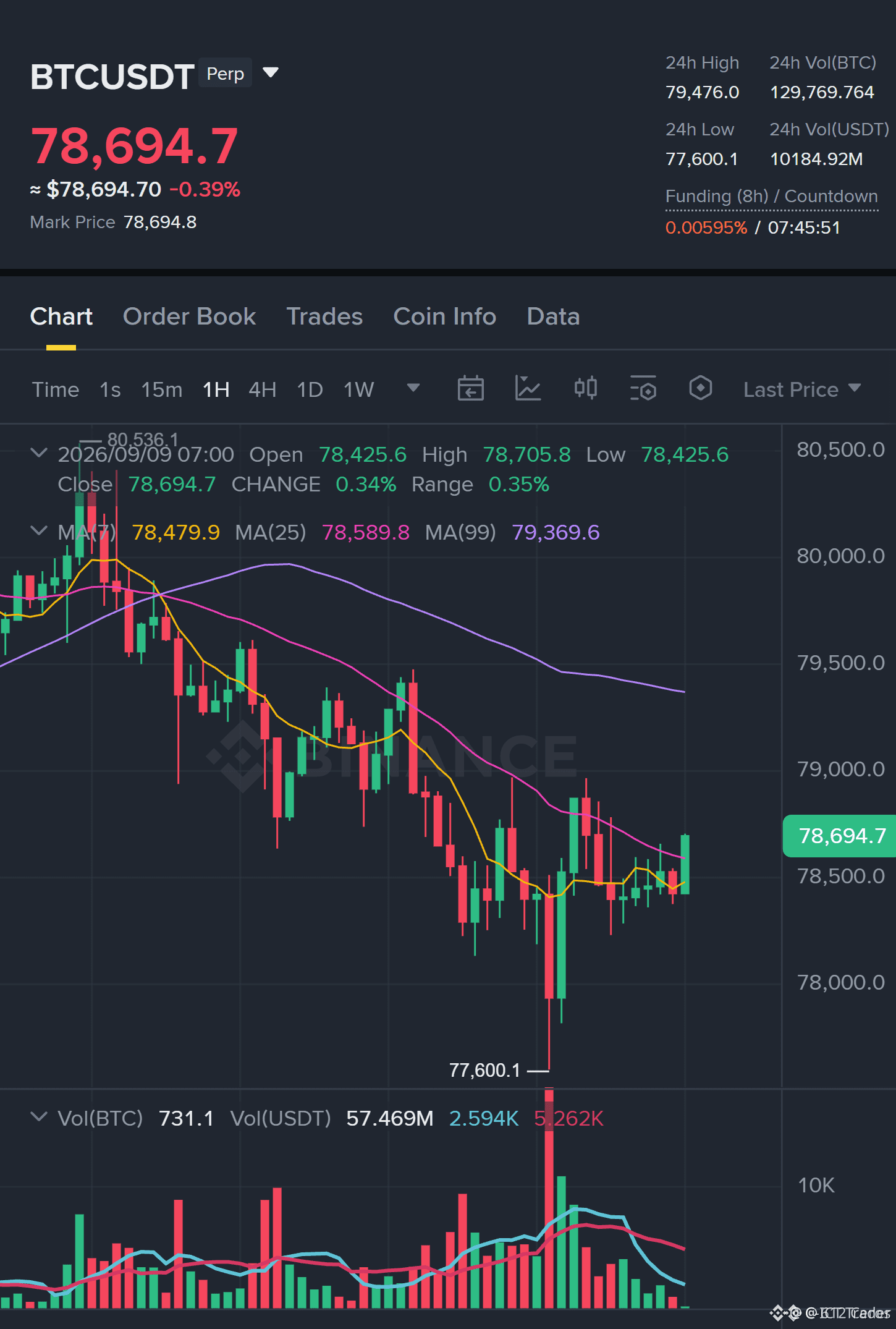Collapse the Vol(BTC) indicator chevron
The height and width of the screenshot is (1329, 896).
(39, 1117)
